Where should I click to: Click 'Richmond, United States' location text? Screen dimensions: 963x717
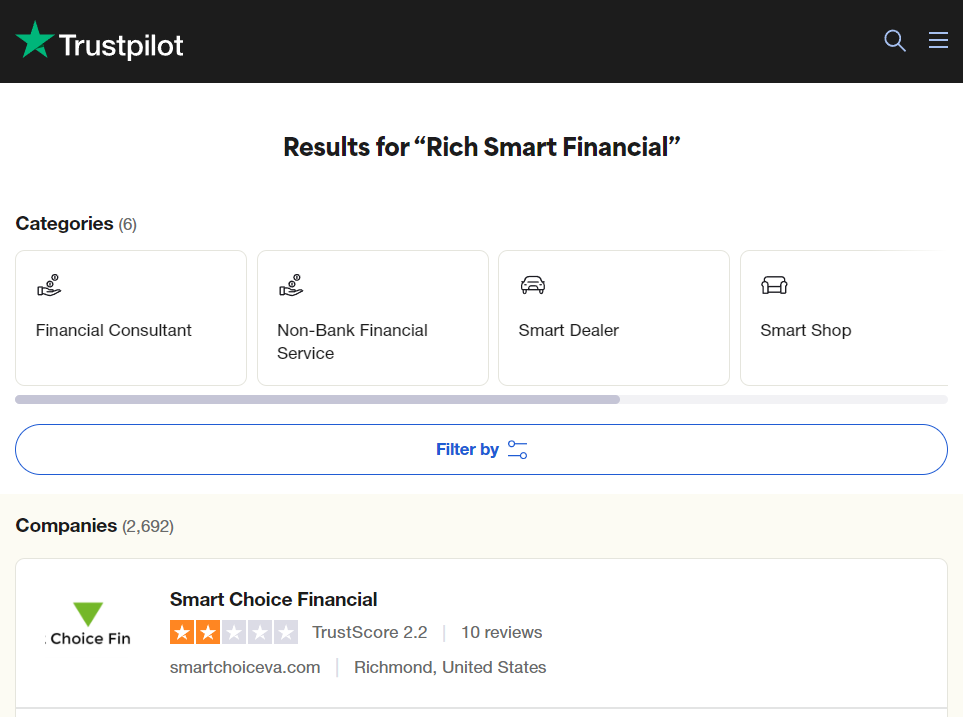[449, 667]
